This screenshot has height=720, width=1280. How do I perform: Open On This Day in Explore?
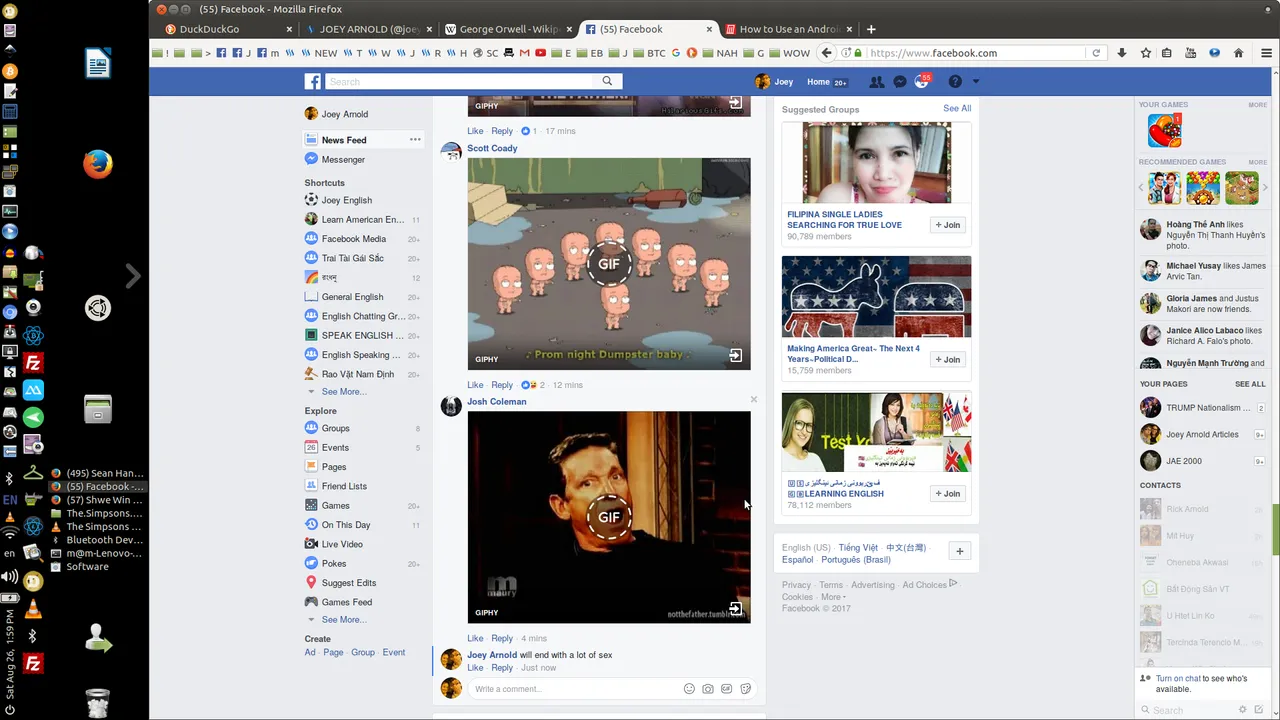pyautogui.click(x=346, y=525)
